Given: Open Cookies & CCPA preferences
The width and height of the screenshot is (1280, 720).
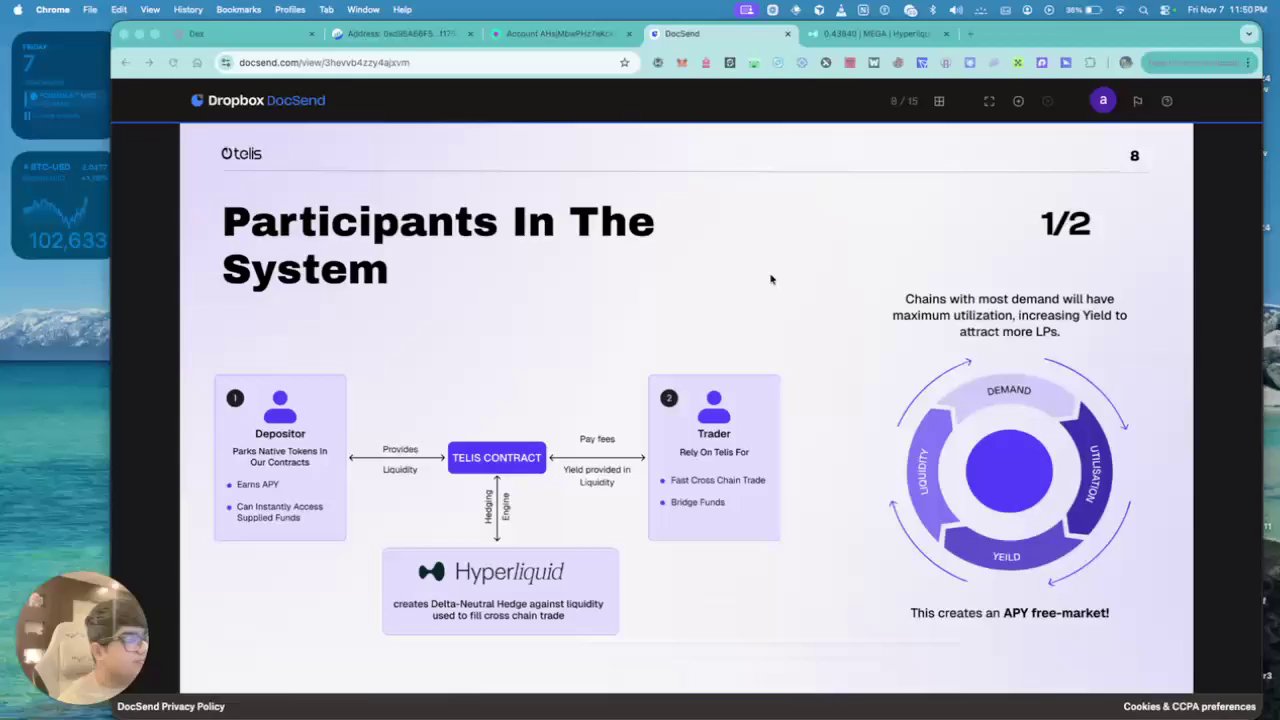Looking at the screenshot, I should [1189, 706].
